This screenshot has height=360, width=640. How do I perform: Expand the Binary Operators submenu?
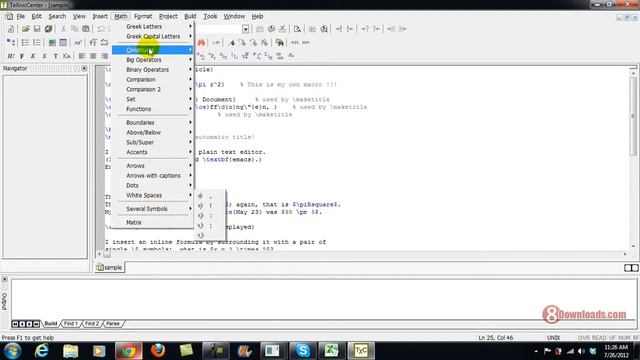click(153, 69)
